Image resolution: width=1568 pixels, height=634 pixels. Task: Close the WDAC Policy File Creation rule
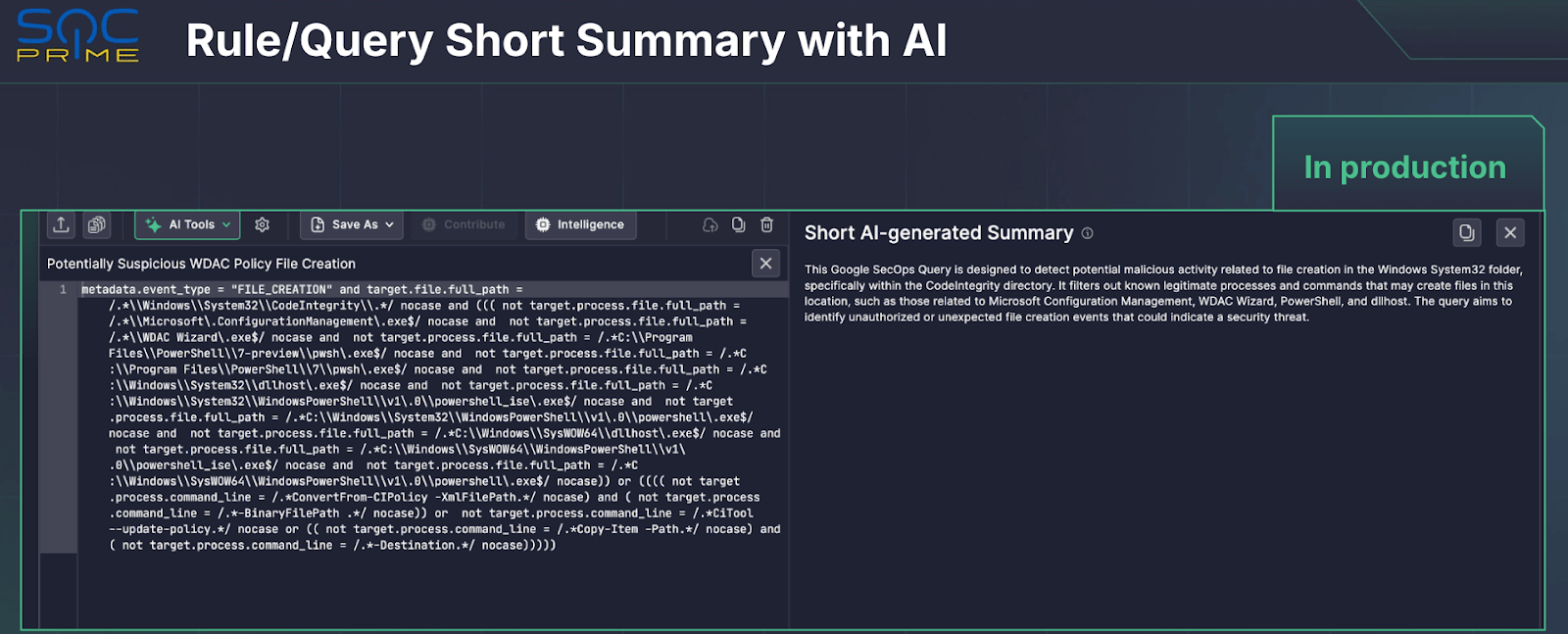pos(766,263)
